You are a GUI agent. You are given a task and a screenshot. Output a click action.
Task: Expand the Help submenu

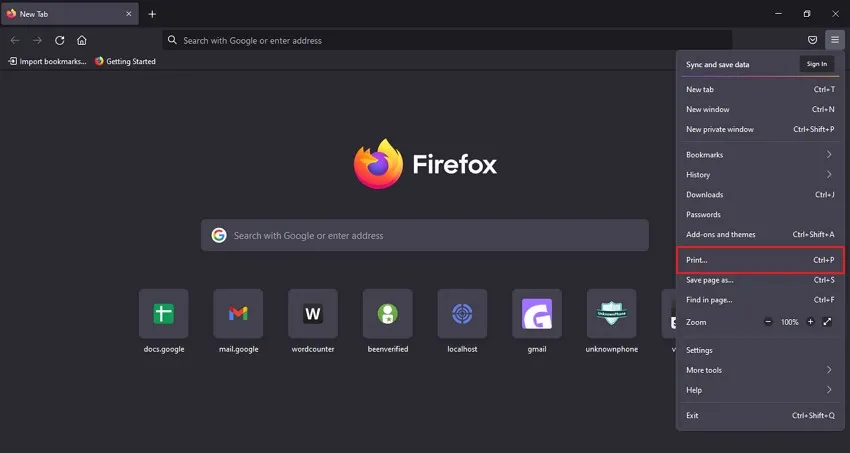point(760,390)
